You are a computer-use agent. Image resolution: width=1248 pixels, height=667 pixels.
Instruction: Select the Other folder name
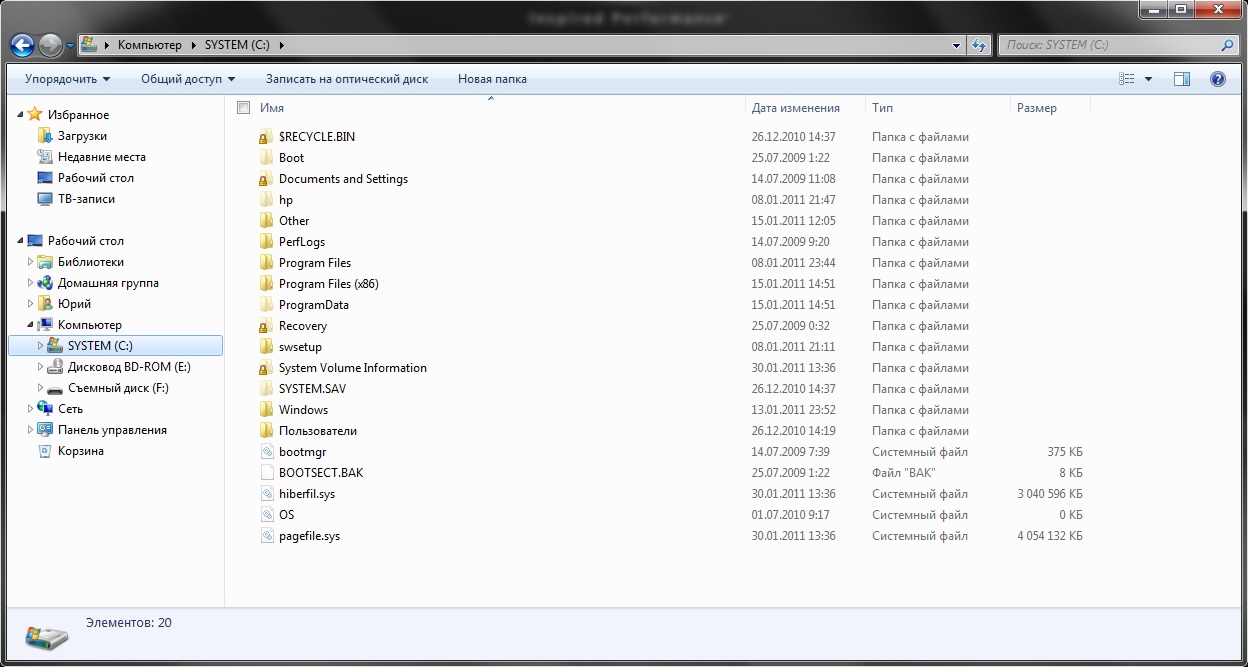pyautogui.click(x=294, y=221)
